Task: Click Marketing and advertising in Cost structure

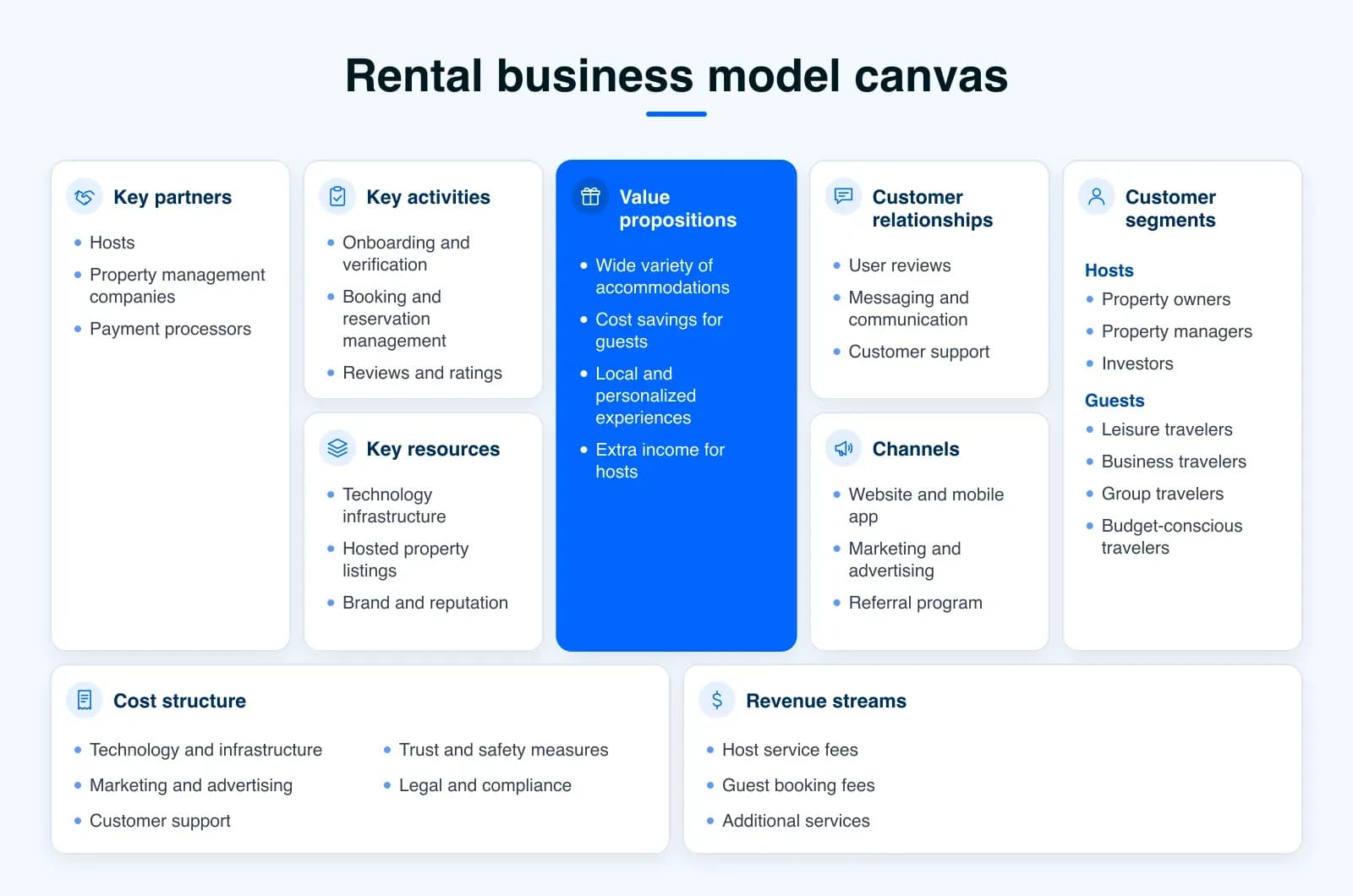Action: pyautogui.click(x=191, y=785)
